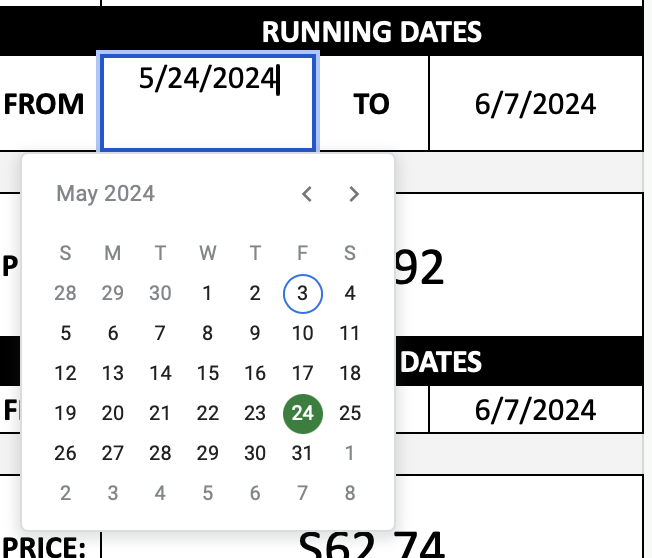This screenshot has height=558, width=652.
Task: Click the TO date cell 6/7/2024
Action: point(536,103)
